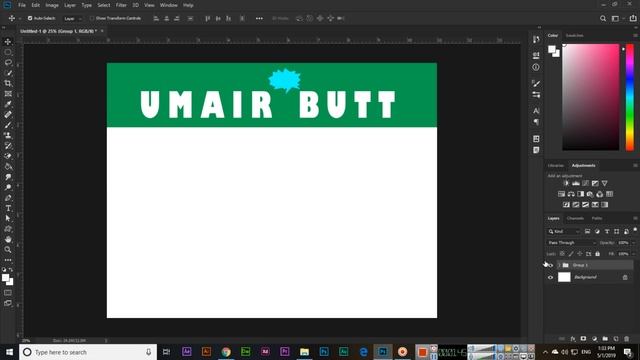
Task: Enable Show Transform Controls checkbox
Action: 92,18
